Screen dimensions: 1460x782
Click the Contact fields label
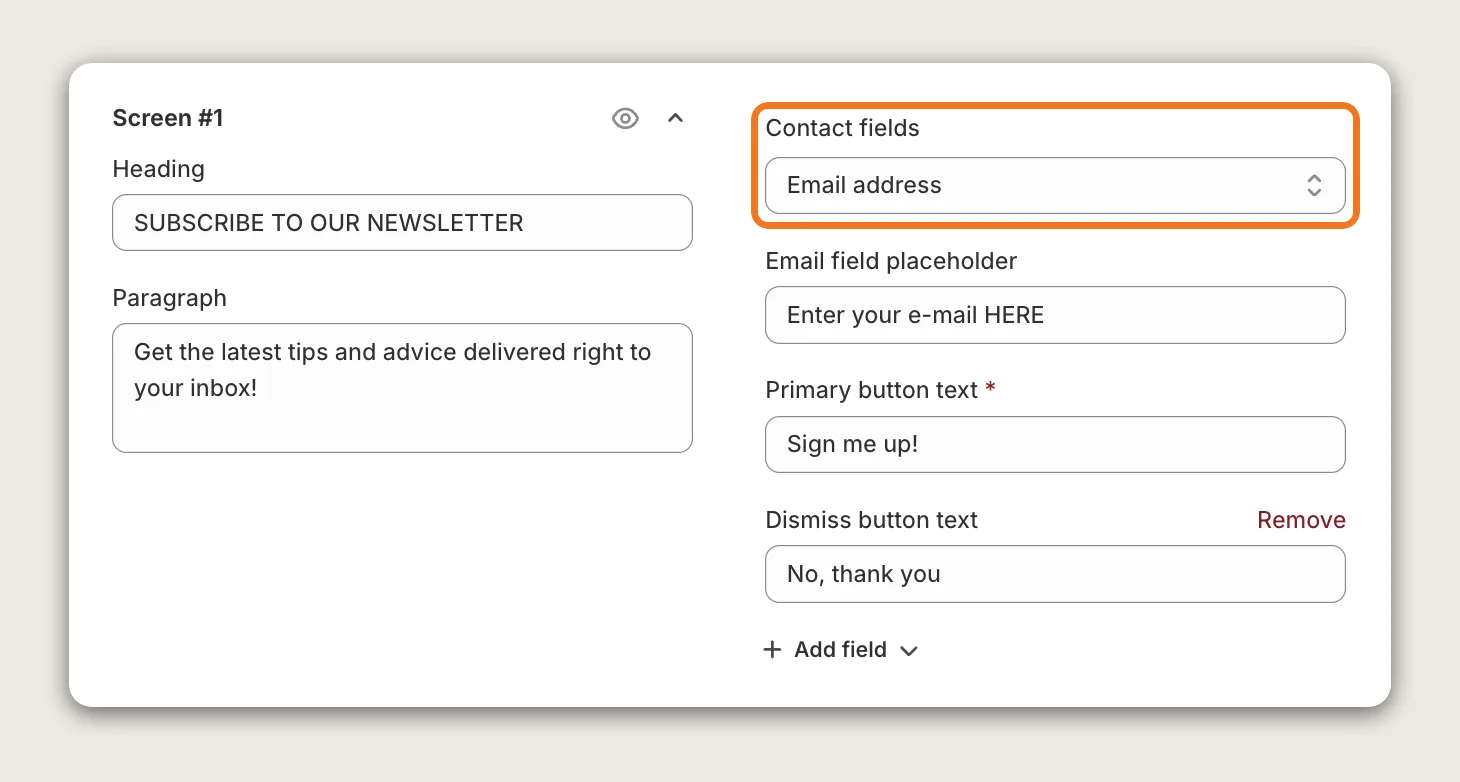(x=842, y=128)
